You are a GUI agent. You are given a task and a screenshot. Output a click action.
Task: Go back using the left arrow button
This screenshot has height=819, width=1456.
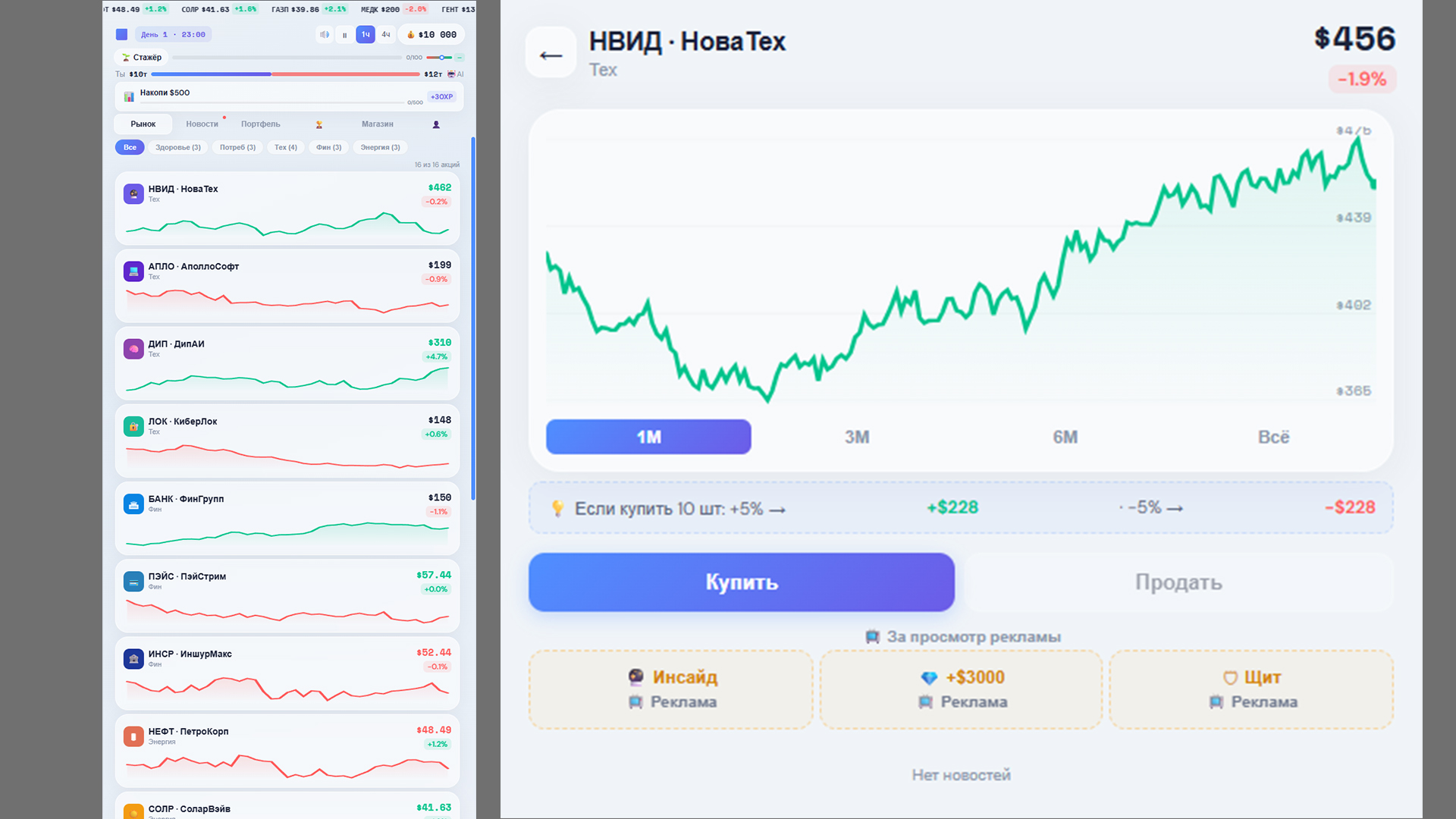(551, 53)
